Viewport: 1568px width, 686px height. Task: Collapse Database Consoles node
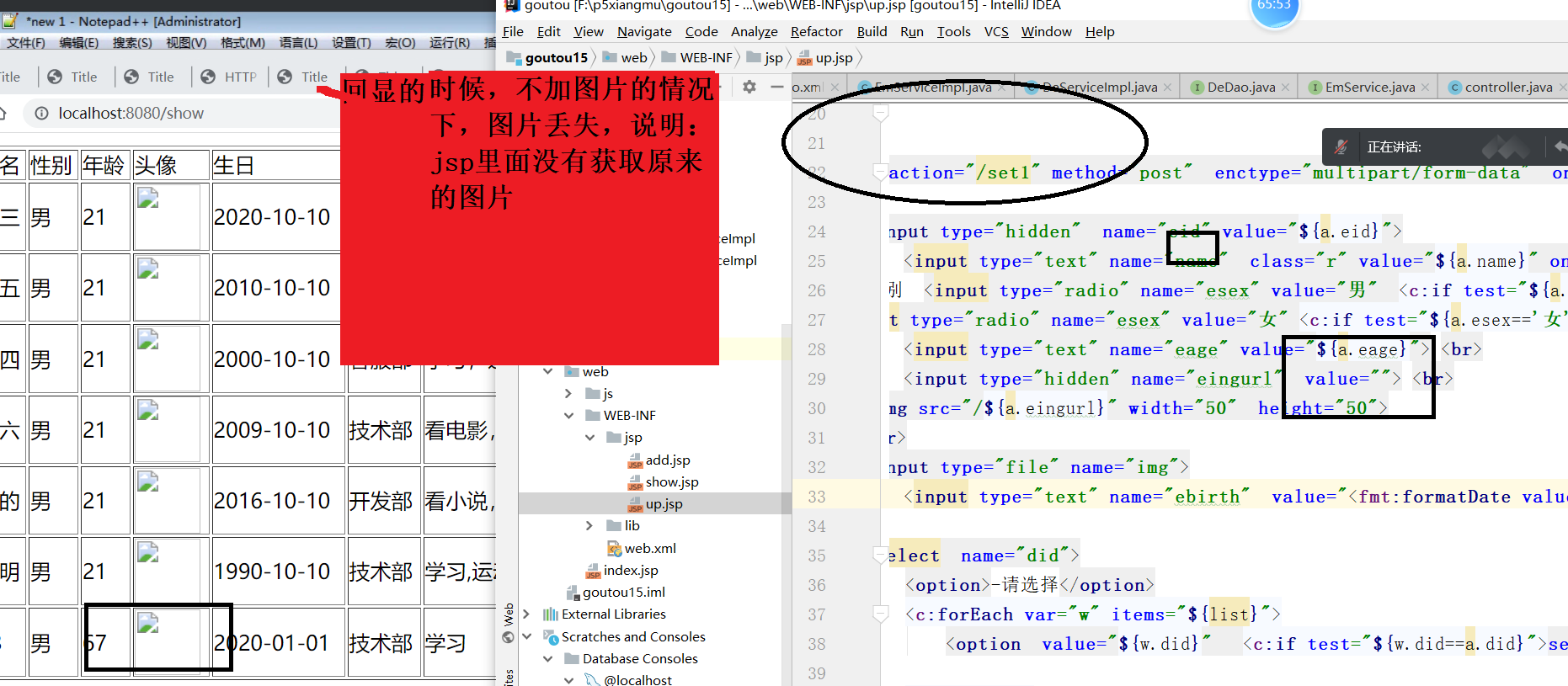(x=548, y=658)
